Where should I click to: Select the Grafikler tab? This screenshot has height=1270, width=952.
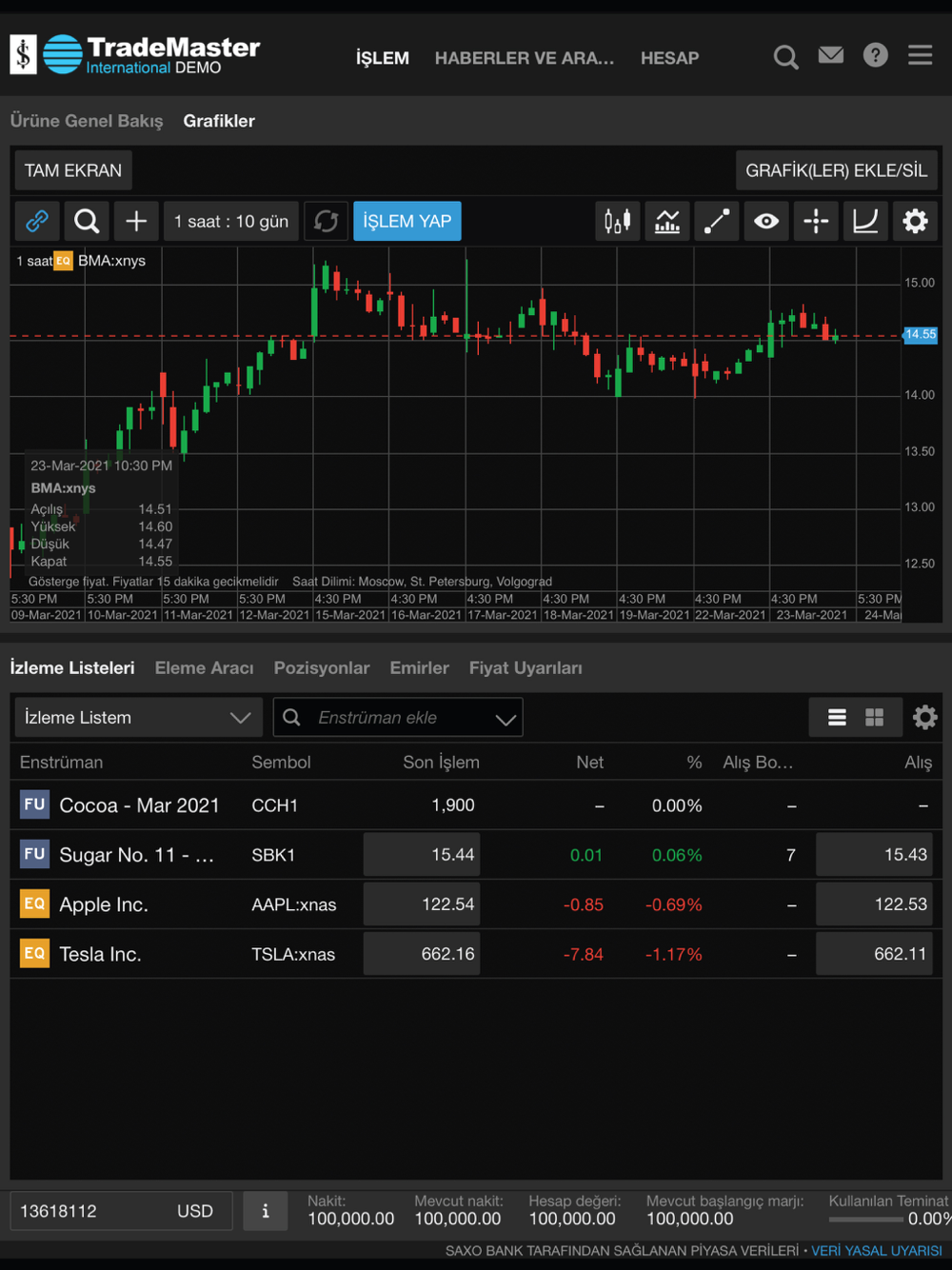coord(219,121)
